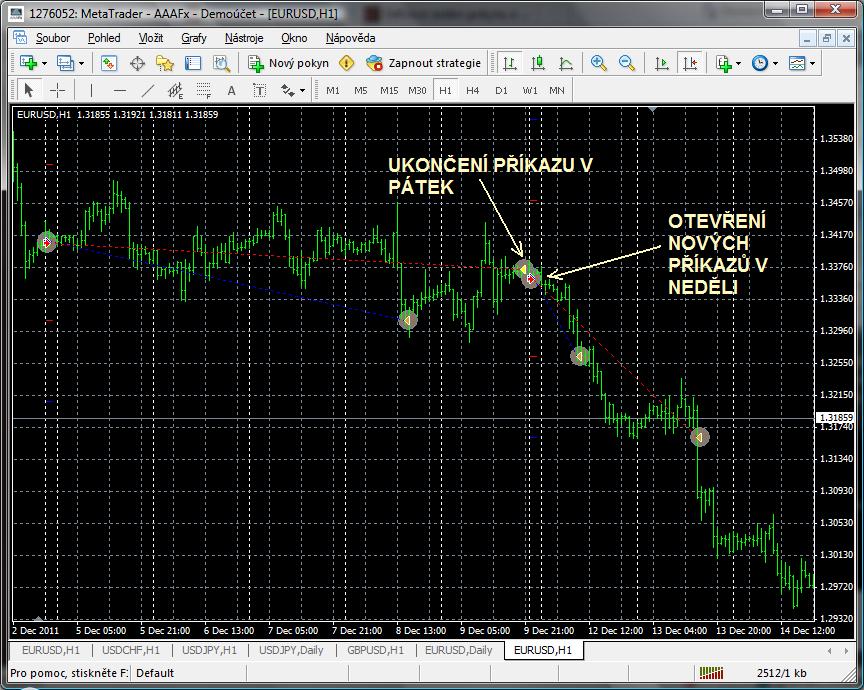Switch chart to line chart mode
The width and height of the screenshot is (864, 690).
(566, 63)
